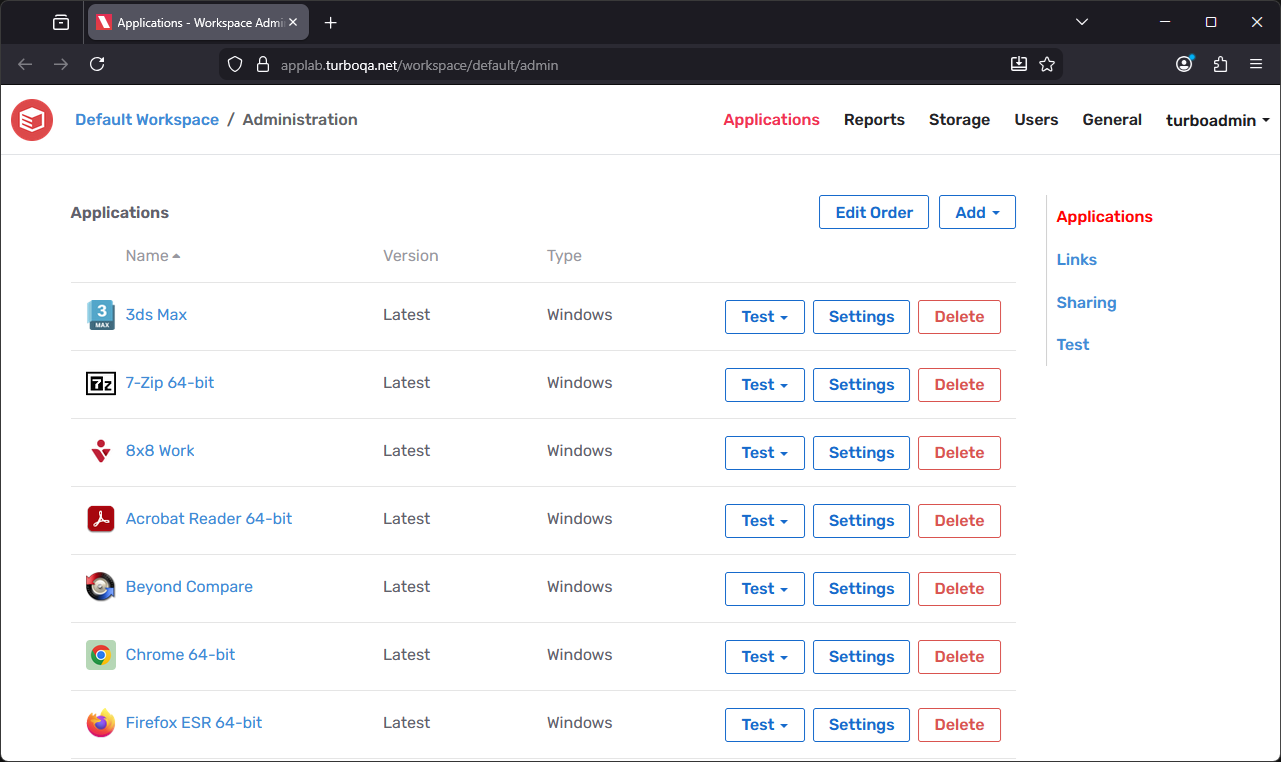Viewport: 1281px width, 762px height.
Task: Sort applications by the Name column
Action: [152, 255]
